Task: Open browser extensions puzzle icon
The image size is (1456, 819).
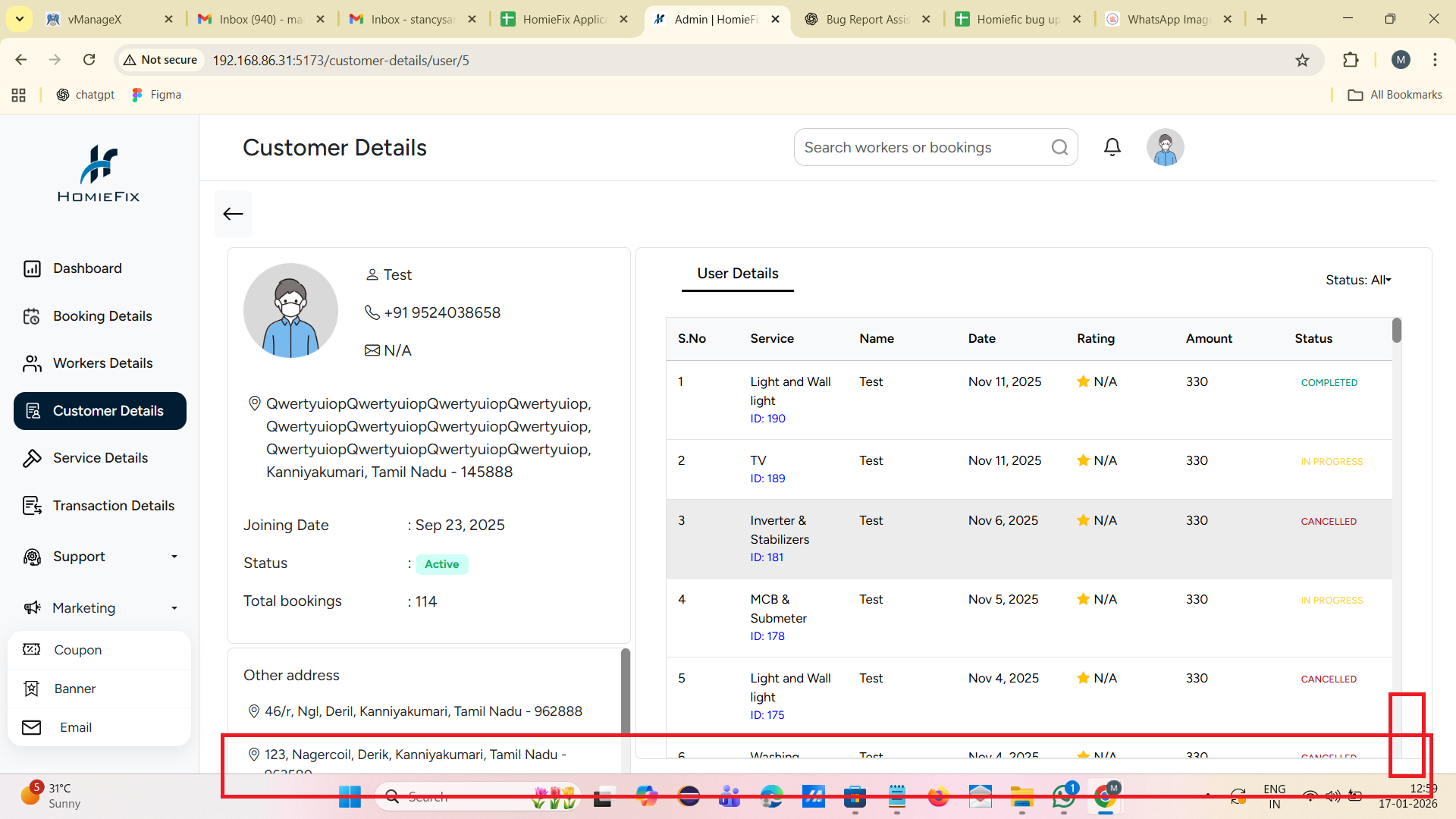Action: coord(1351,60)
